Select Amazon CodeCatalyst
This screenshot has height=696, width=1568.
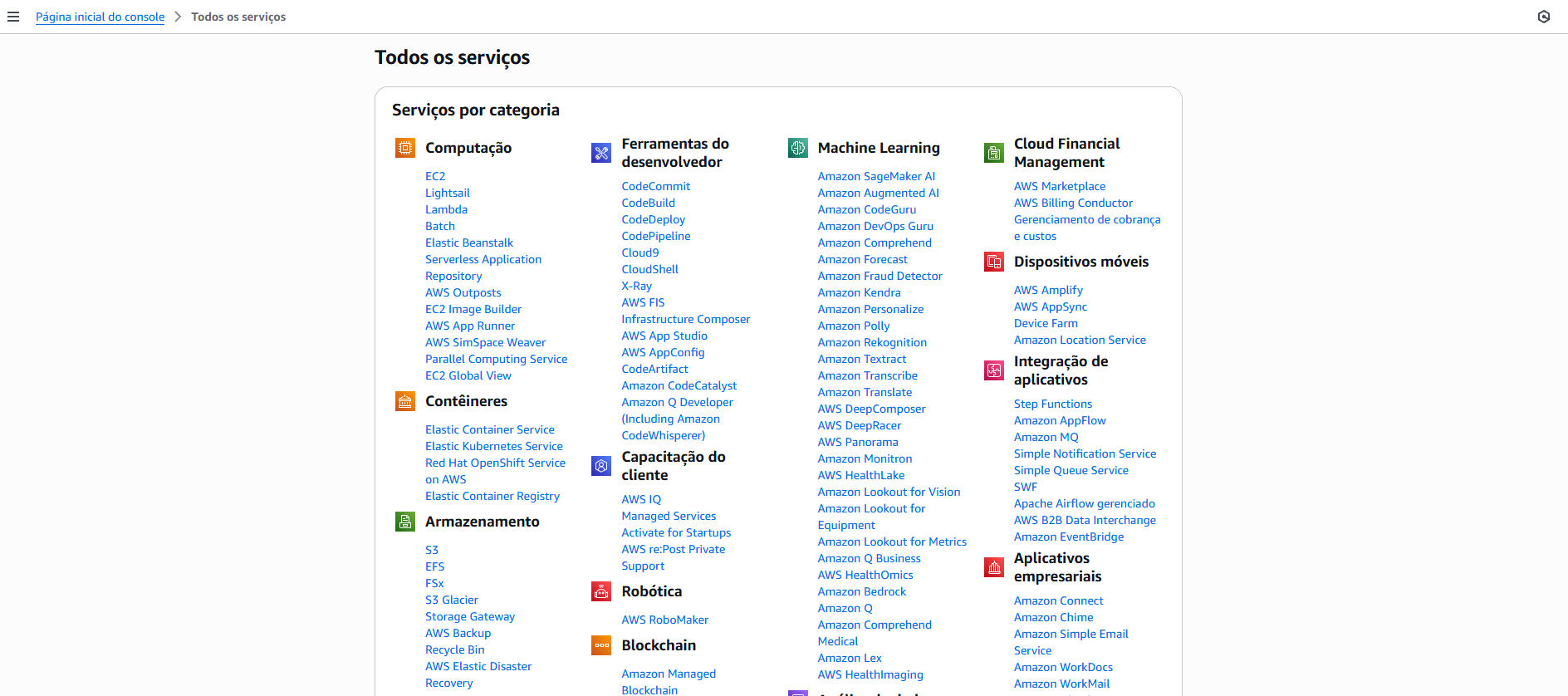[x=679, y=385]
